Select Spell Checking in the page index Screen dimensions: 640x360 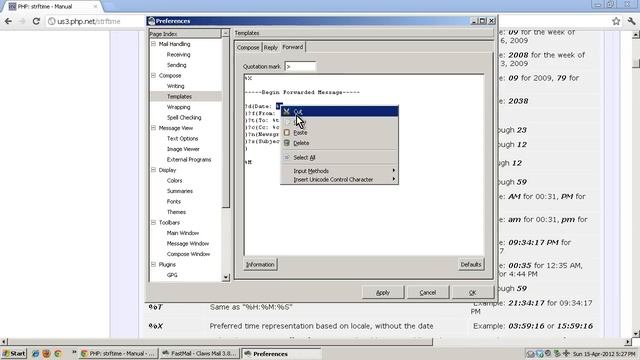184,118
